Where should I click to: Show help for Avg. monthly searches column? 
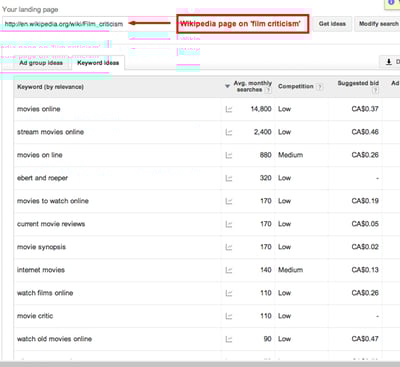pos(268,90)
